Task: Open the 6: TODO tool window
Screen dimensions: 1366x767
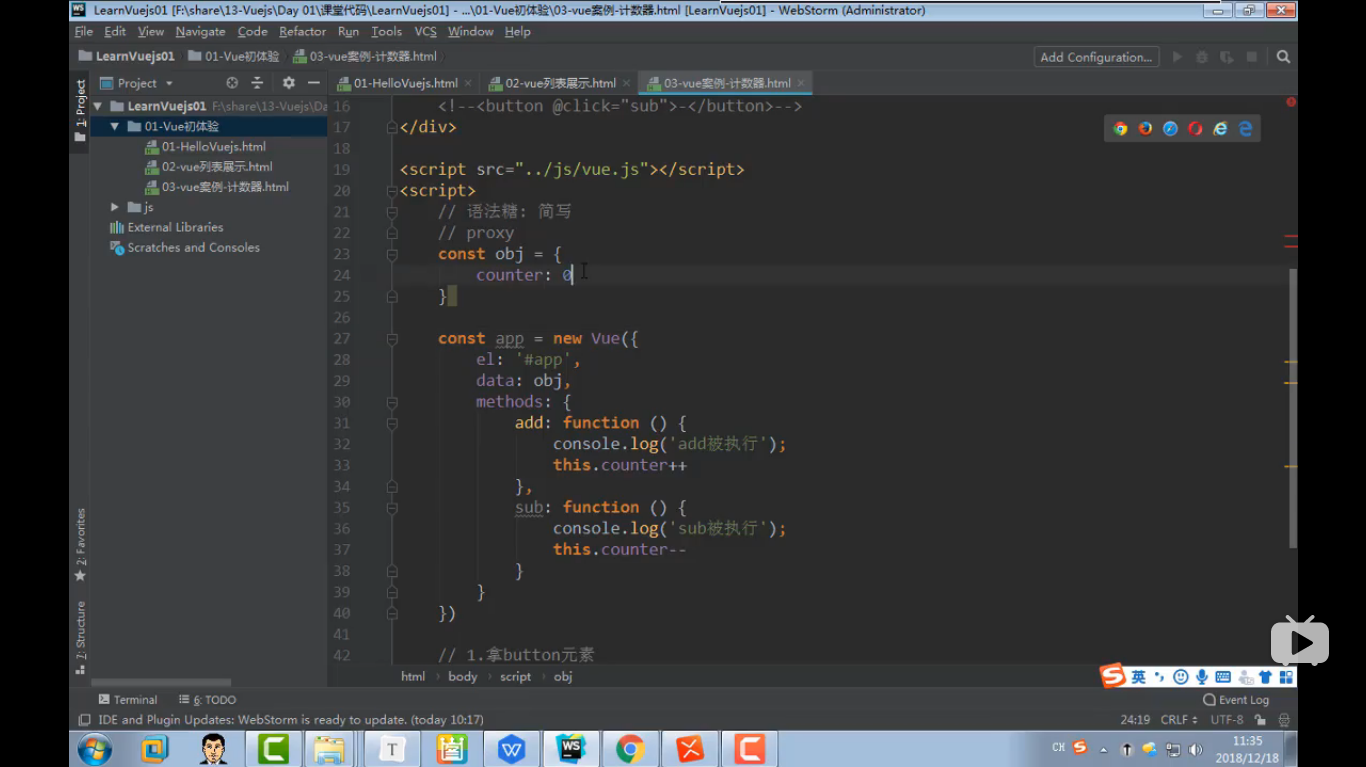Action: (208, 700)
